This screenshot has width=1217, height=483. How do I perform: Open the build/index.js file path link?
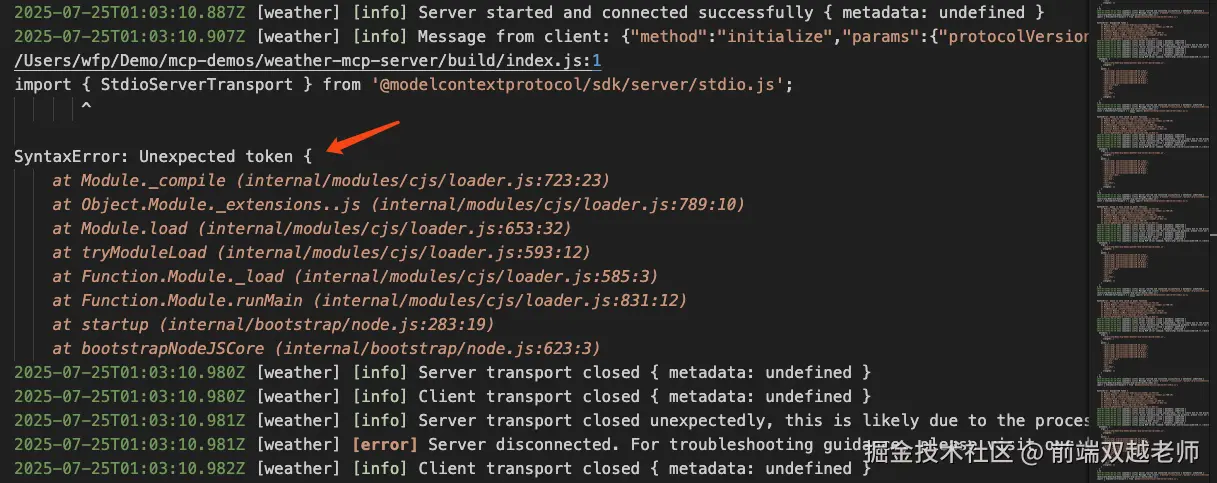[x=300, y=61]
